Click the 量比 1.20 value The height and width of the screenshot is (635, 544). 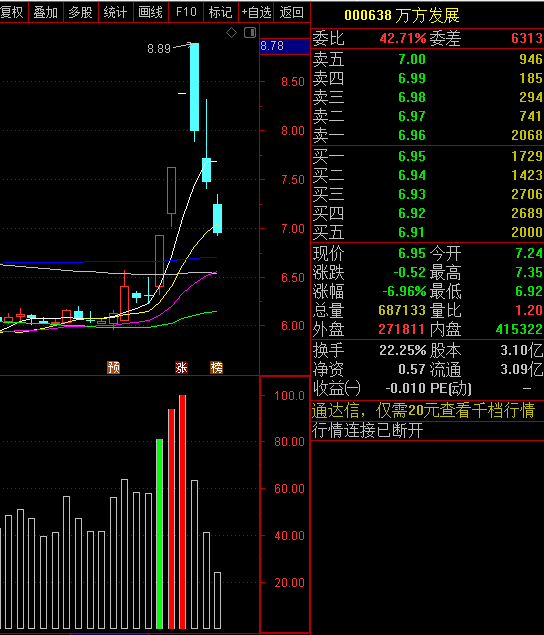pos(529,310)
